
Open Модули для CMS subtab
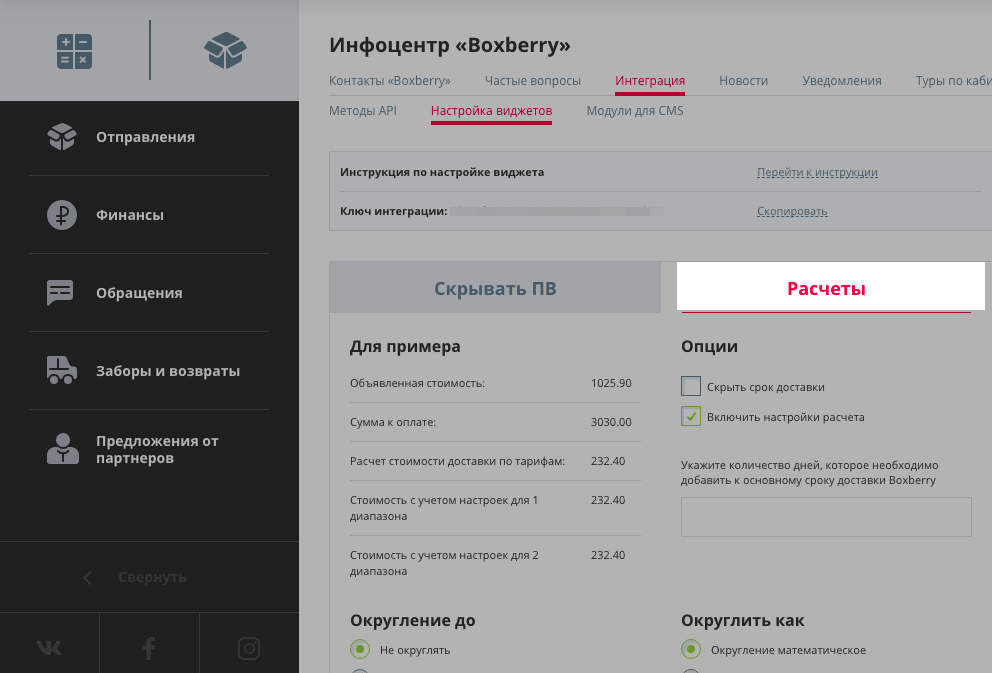635,111
